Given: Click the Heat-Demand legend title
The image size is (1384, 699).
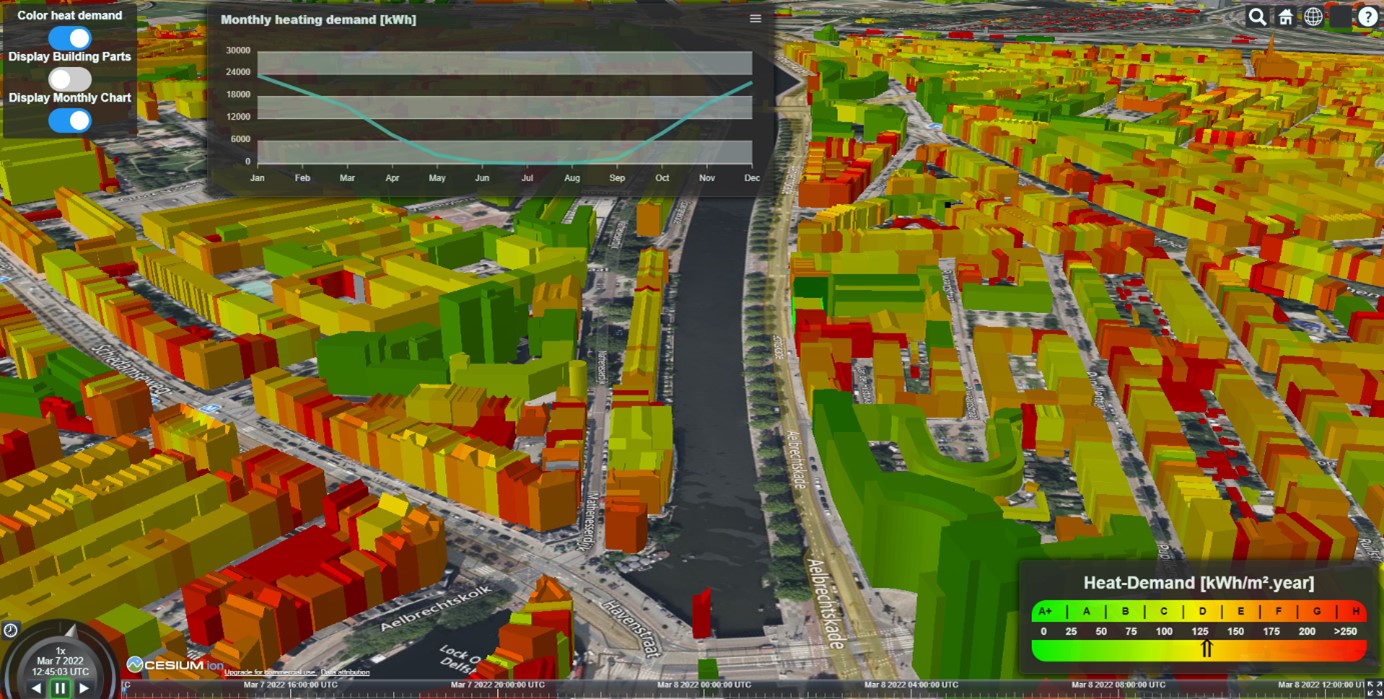Looking at the screenshot, I should pyautogui.click(x=1199, y=583).
